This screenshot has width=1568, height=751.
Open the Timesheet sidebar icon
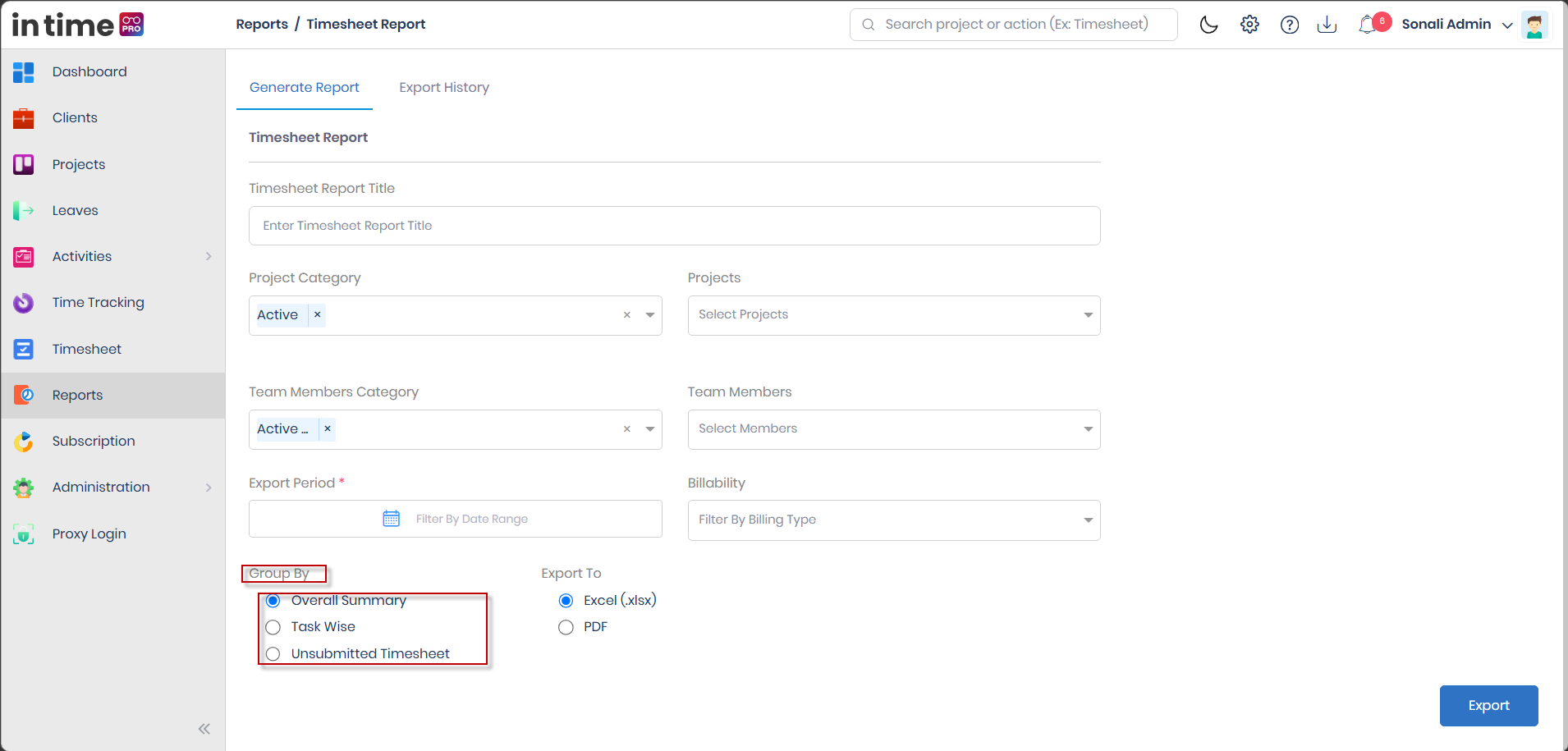[x=24, y=350]
